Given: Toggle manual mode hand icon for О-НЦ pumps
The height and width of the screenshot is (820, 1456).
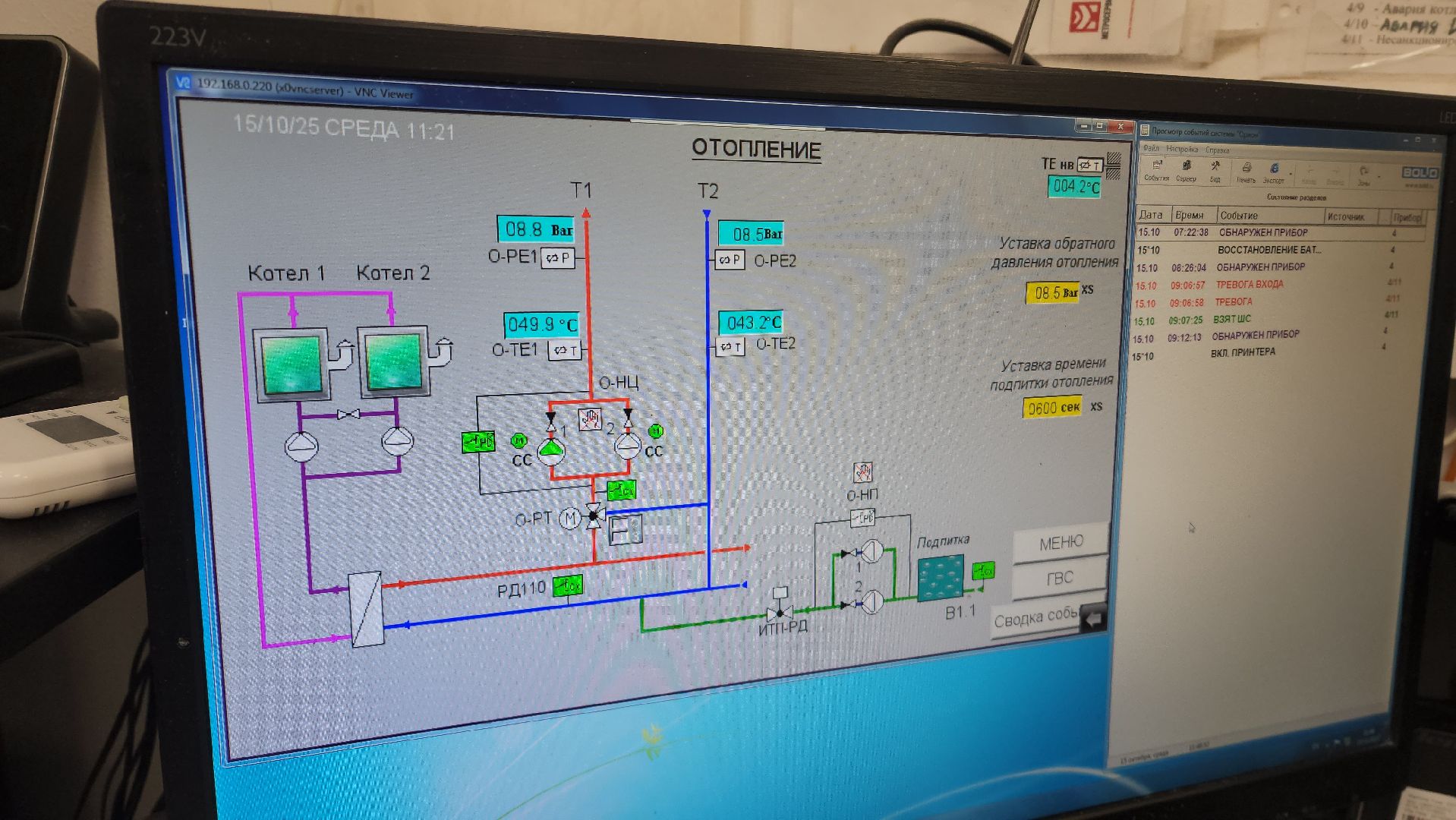Looking at the screenshot, I should [590, 419].
